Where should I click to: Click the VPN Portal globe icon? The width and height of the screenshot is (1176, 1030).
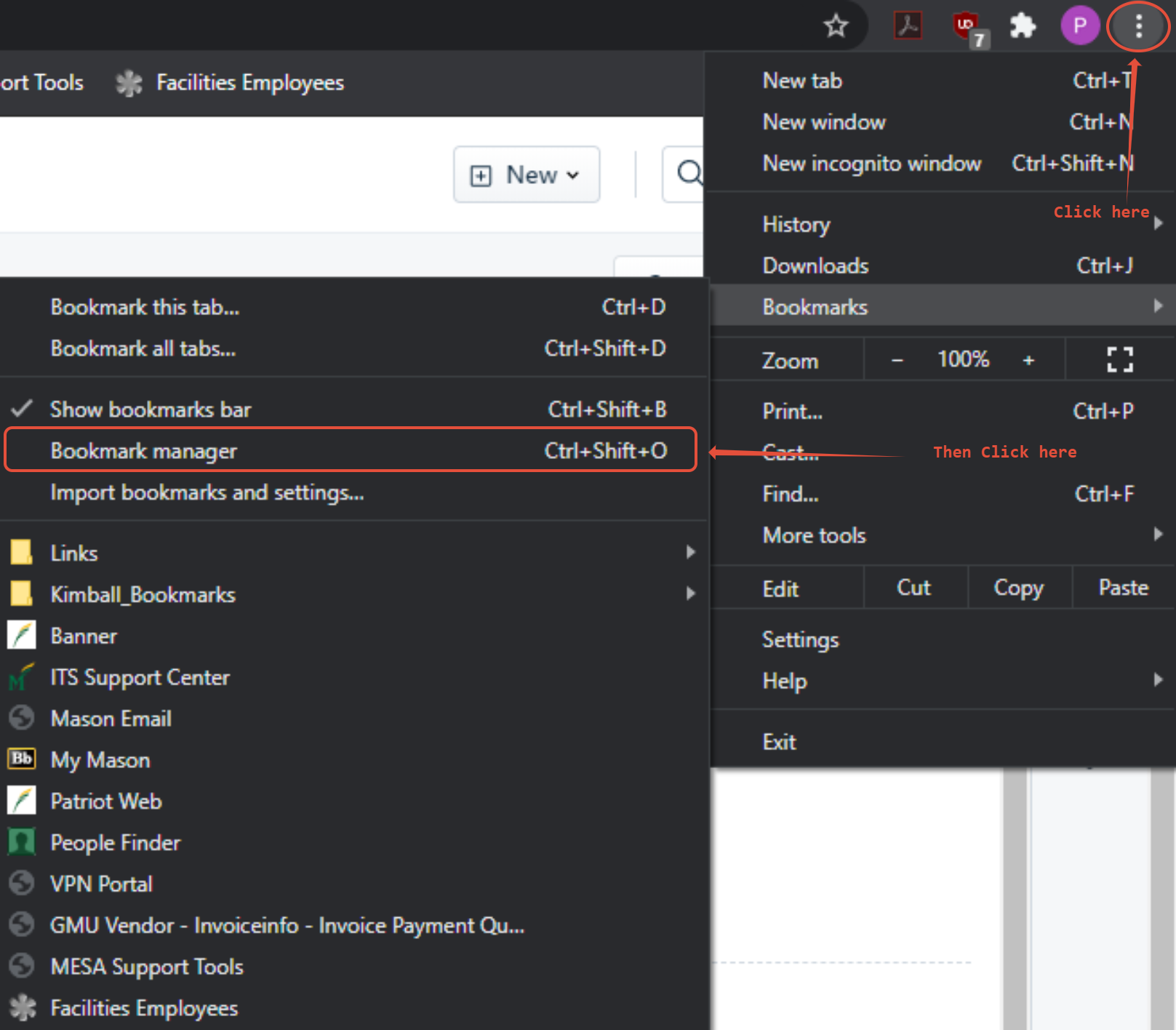point(21,883)
